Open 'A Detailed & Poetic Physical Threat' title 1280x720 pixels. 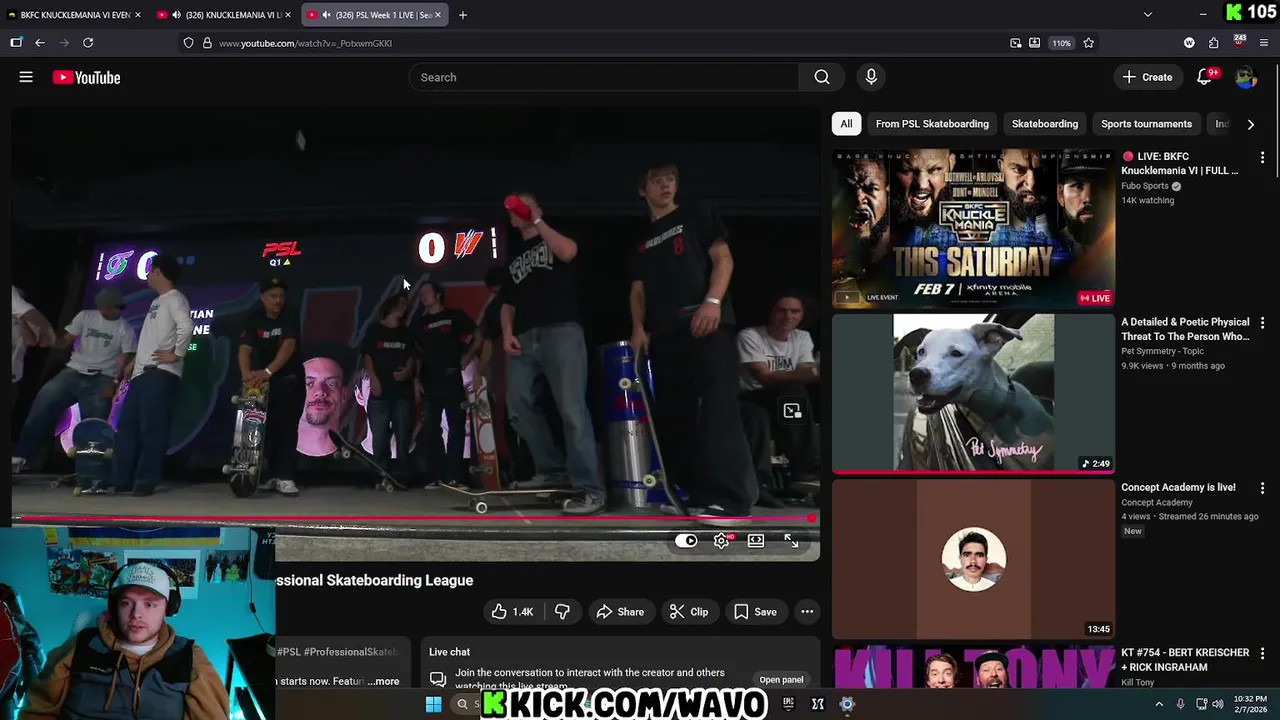click(x=1185, y=329)
